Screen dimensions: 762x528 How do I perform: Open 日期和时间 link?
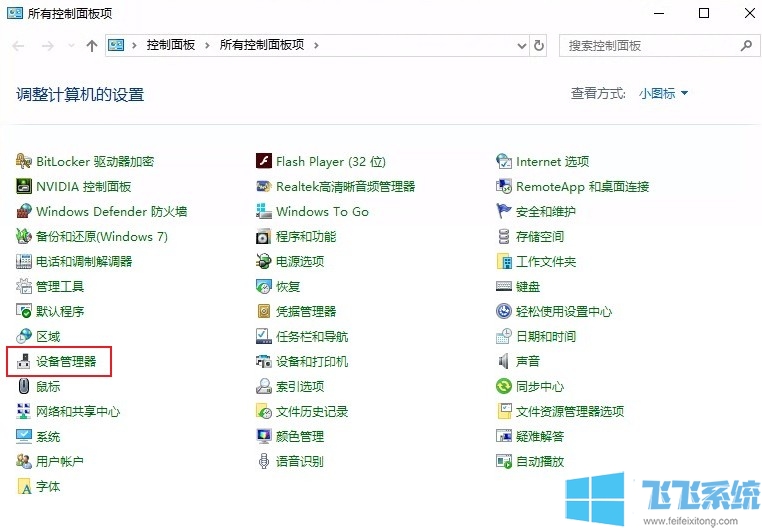(546, 336)
